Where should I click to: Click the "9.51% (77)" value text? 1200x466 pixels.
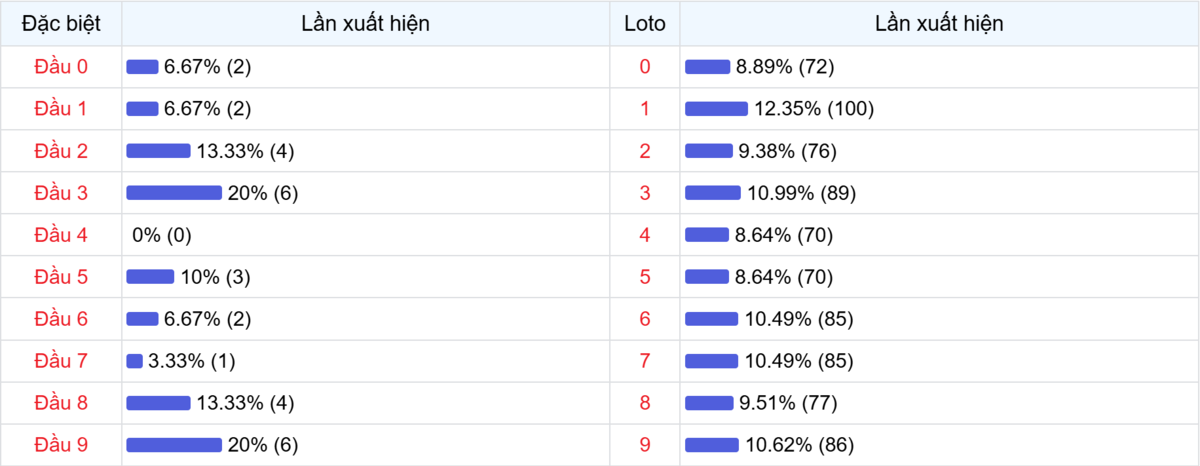click(787, 403)
